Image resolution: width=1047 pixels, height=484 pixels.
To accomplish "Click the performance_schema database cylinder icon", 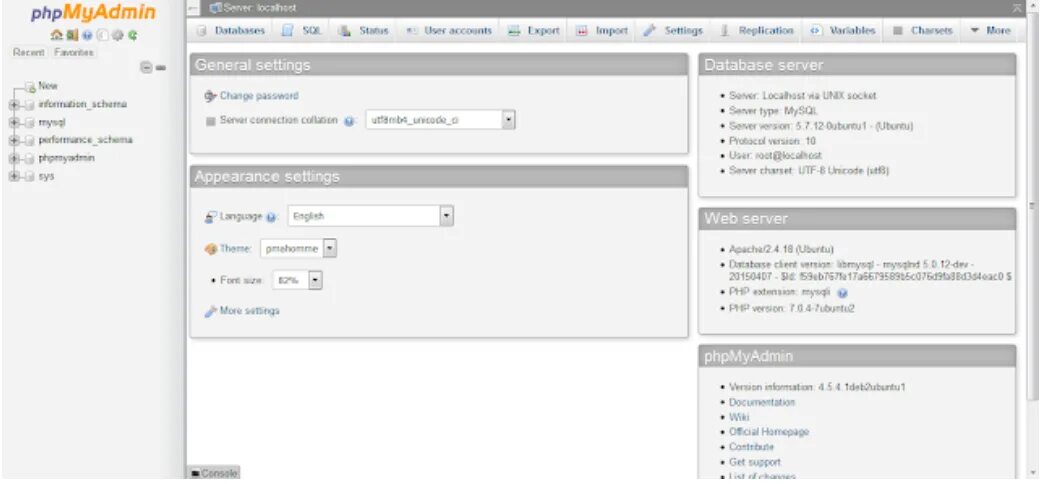I will [29, 140].
